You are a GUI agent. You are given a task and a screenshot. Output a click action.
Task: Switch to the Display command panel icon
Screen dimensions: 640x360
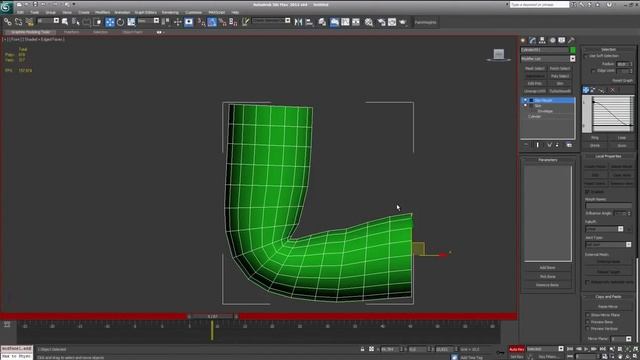click(x=562, y=40)
